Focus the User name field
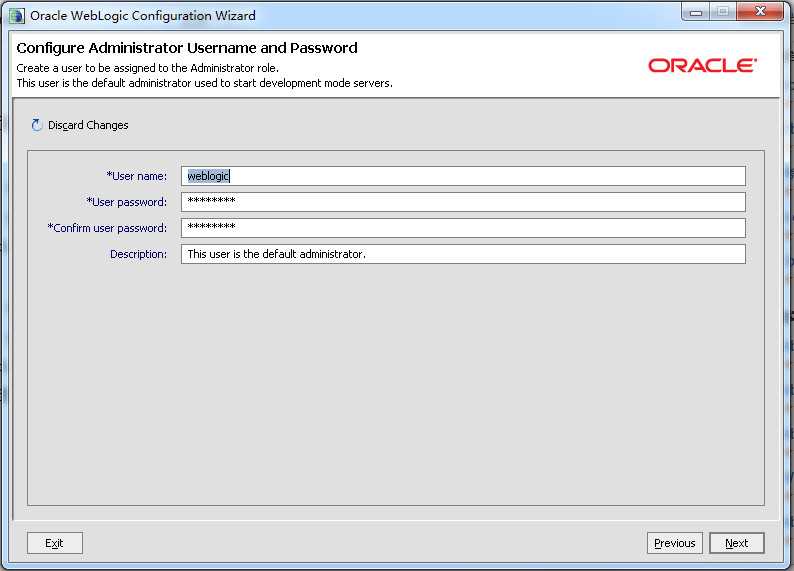Image resolution: width=794 pixels, height=571 pixels. point(463,176)
